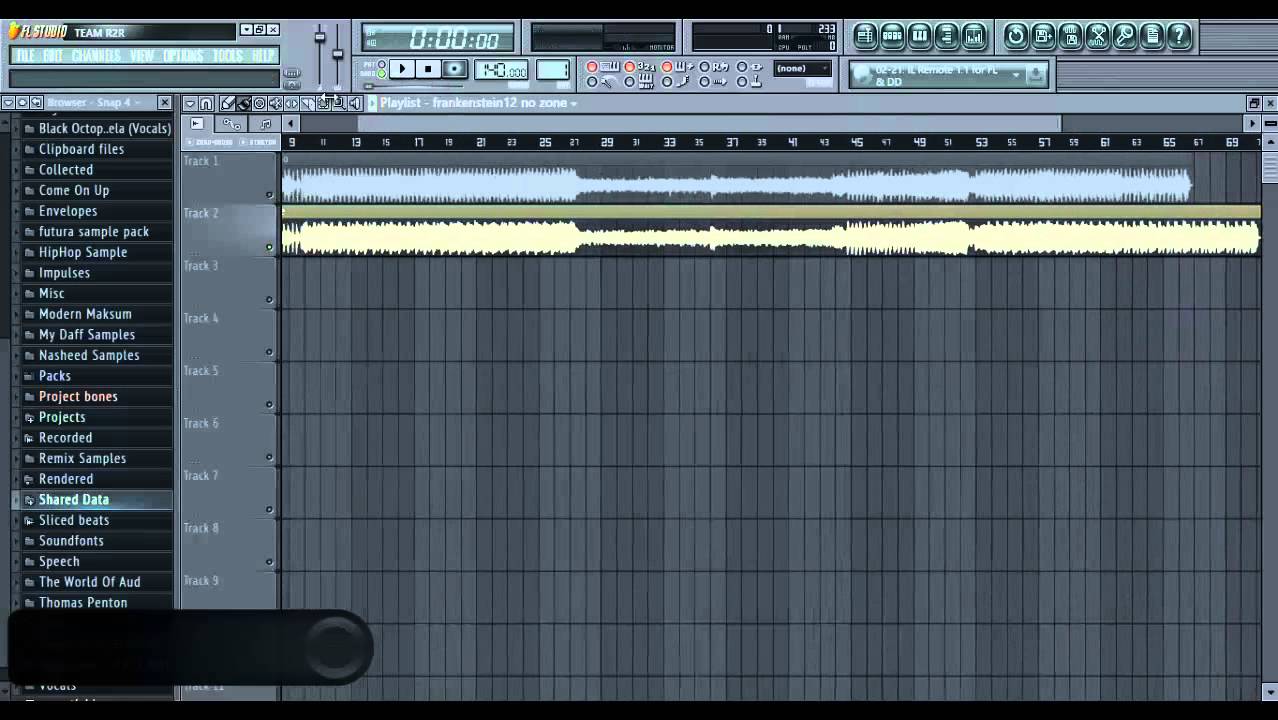1278x720 pixels.
Task: Open the Playlist title dropdown menu
Action: coord(480,103)
